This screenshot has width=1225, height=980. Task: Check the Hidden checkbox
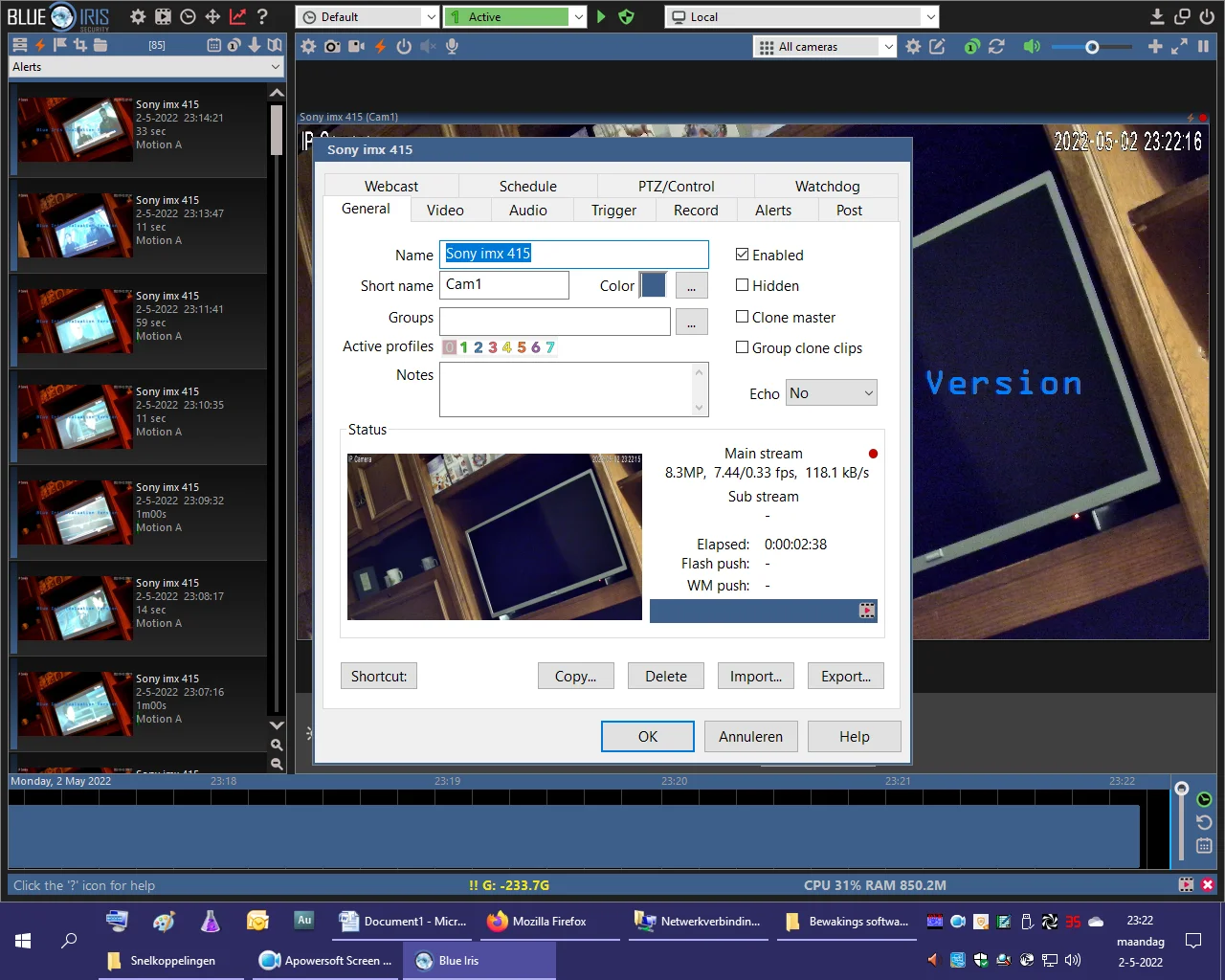(x=742, y=284)
